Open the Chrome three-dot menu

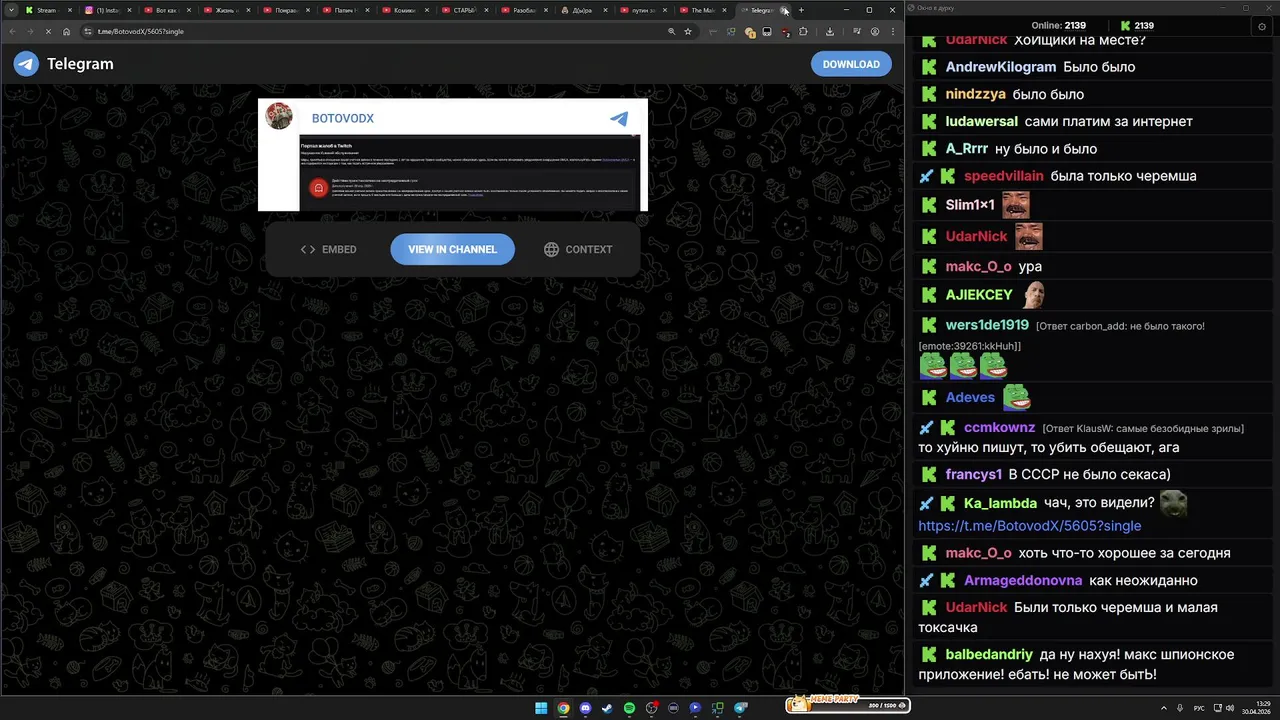892,31
